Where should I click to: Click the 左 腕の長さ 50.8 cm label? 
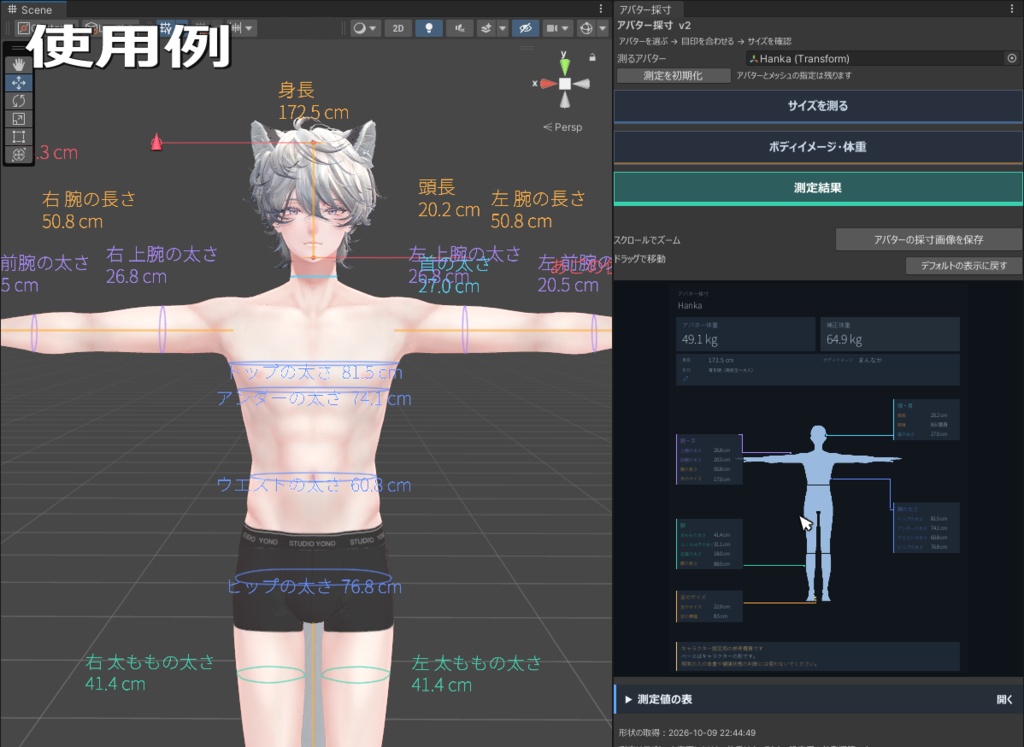[538, 210]
